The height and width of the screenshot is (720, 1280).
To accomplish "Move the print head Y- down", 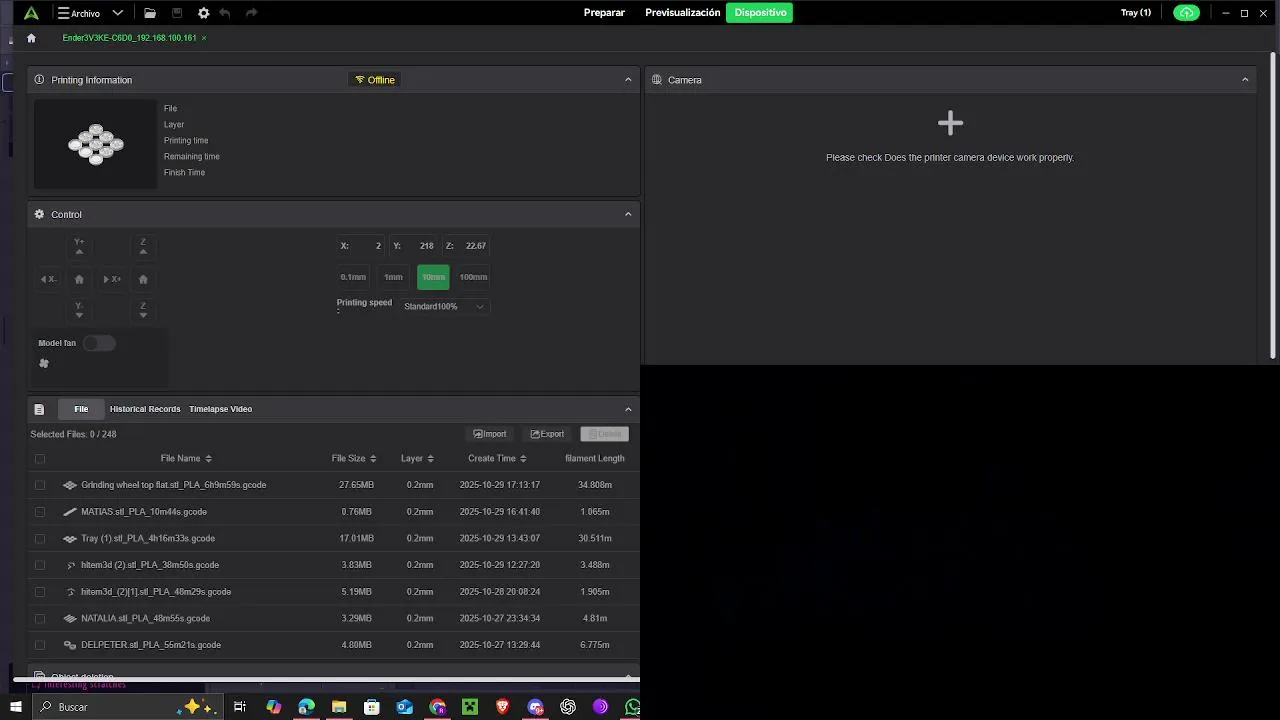I will pos(79,311).
